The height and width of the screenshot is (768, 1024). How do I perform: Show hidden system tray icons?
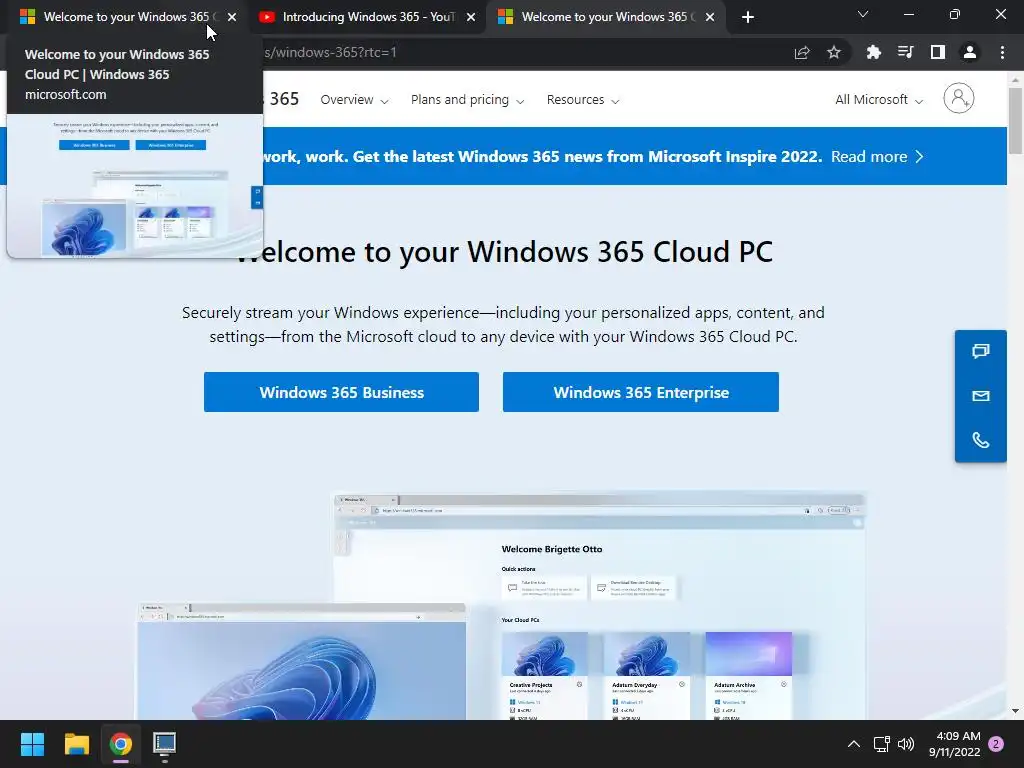pyautogui.click(x=854, y=744)
